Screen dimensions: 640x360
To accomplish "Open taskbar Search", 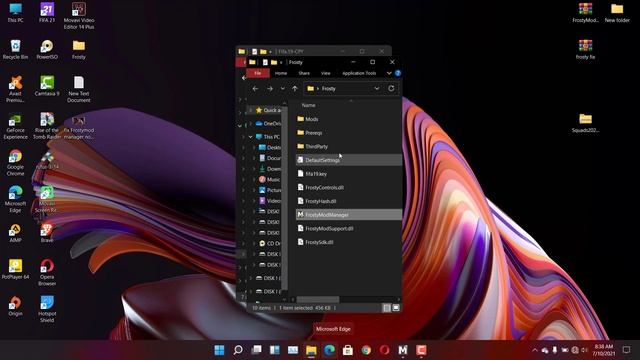I will (x=238, y=350).
